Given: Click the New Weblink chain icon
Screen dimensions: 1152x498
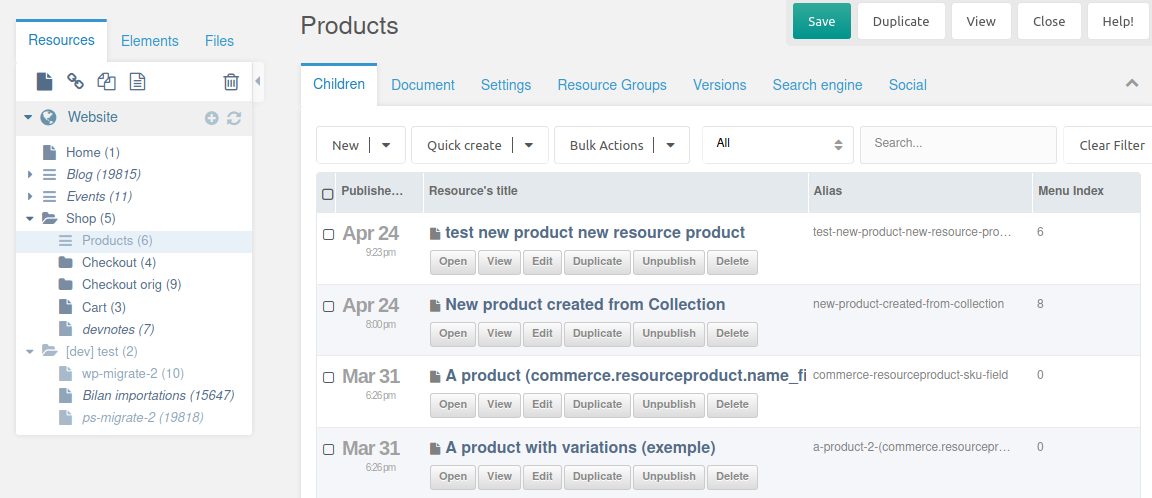Looking at the screenshot, I should 76,82.
